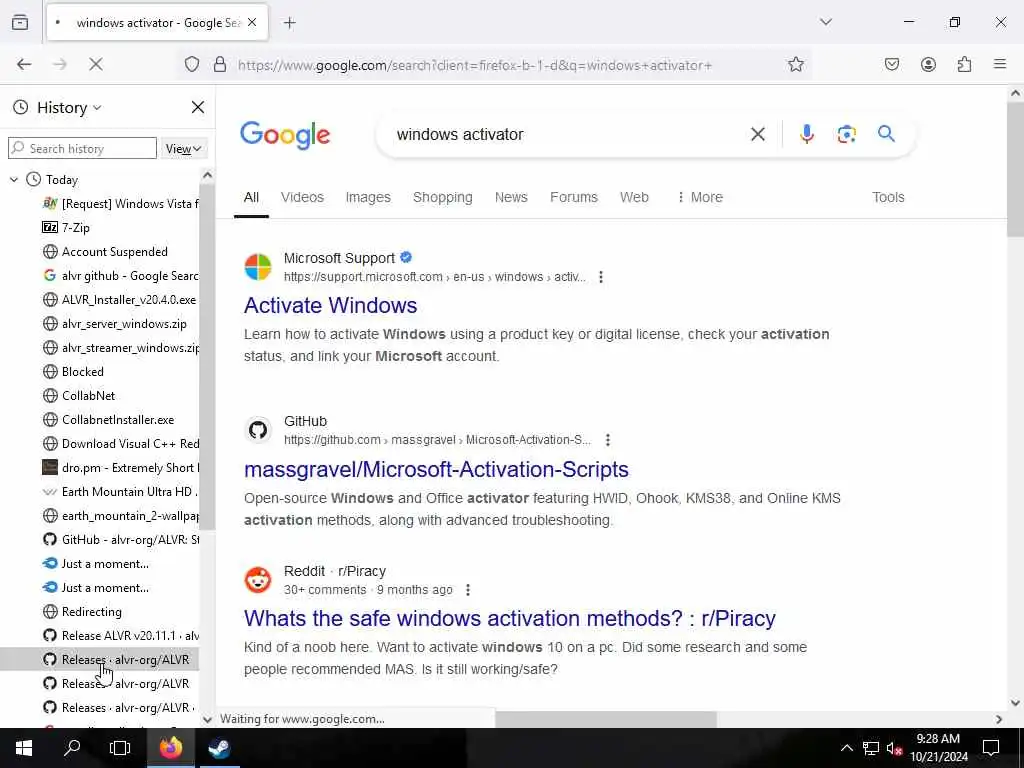Open Reddit result options menu
This screenshot has height=768, width=1024.
tap(468, 590)
